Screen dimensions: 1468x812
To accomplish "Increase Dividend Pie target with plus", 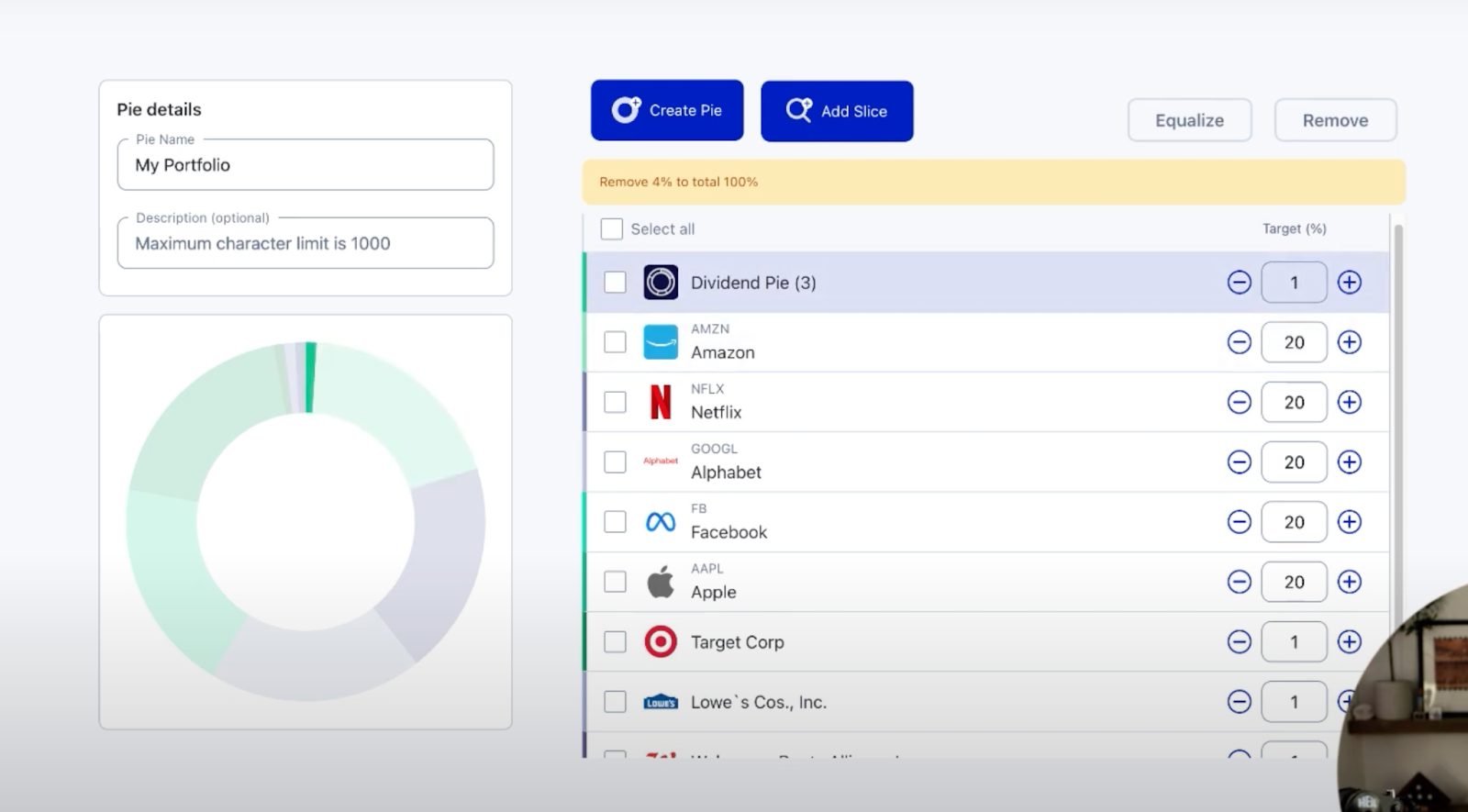I will (1350, 283).
